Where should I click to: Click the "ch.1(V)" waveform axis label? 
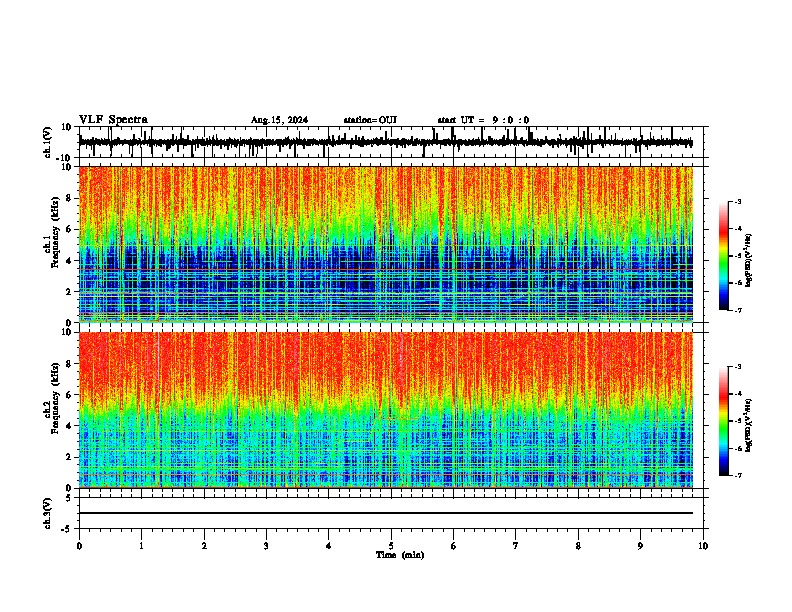[x=48, y=142]
